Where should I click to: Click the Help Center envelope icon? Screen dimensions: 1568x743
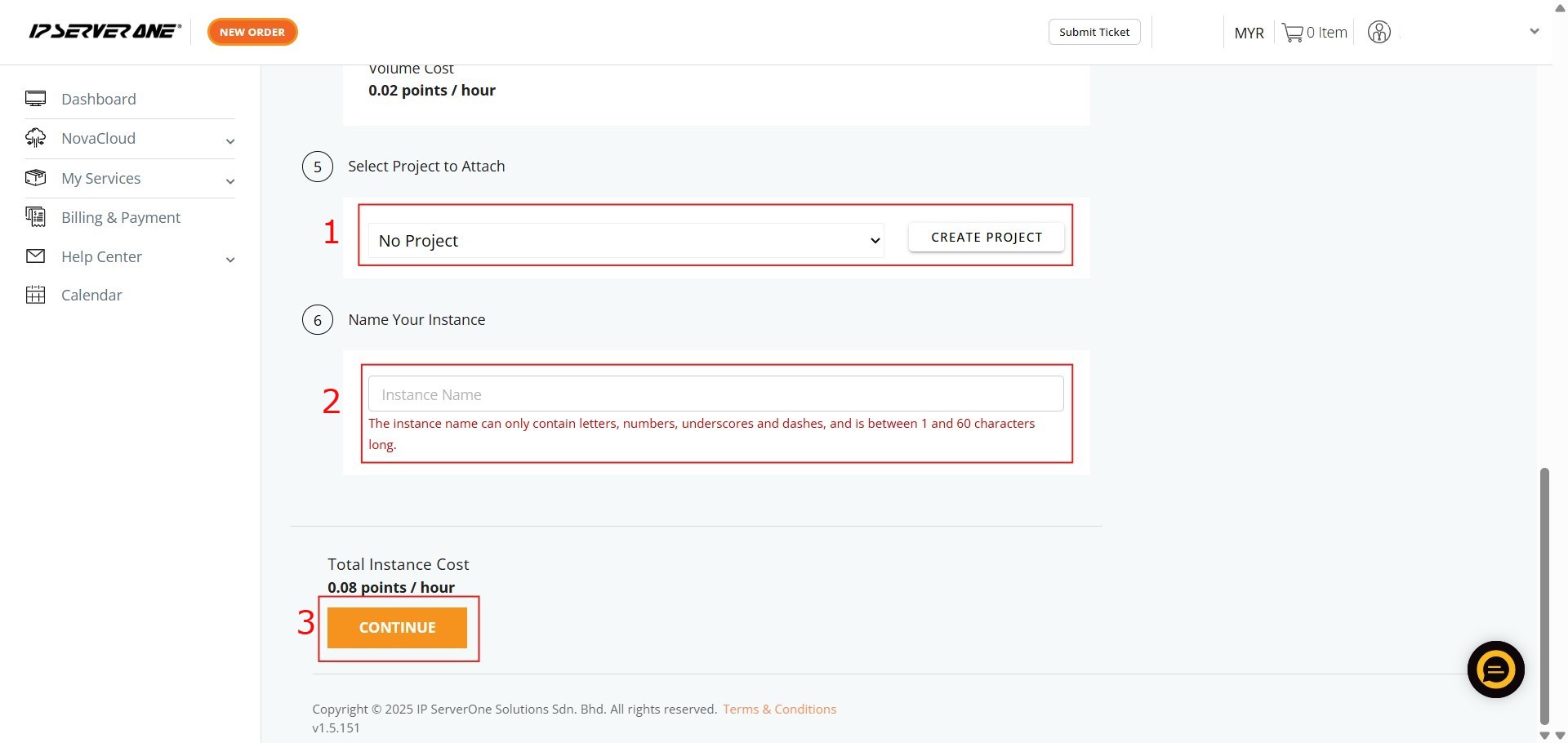tap(35, 256)
